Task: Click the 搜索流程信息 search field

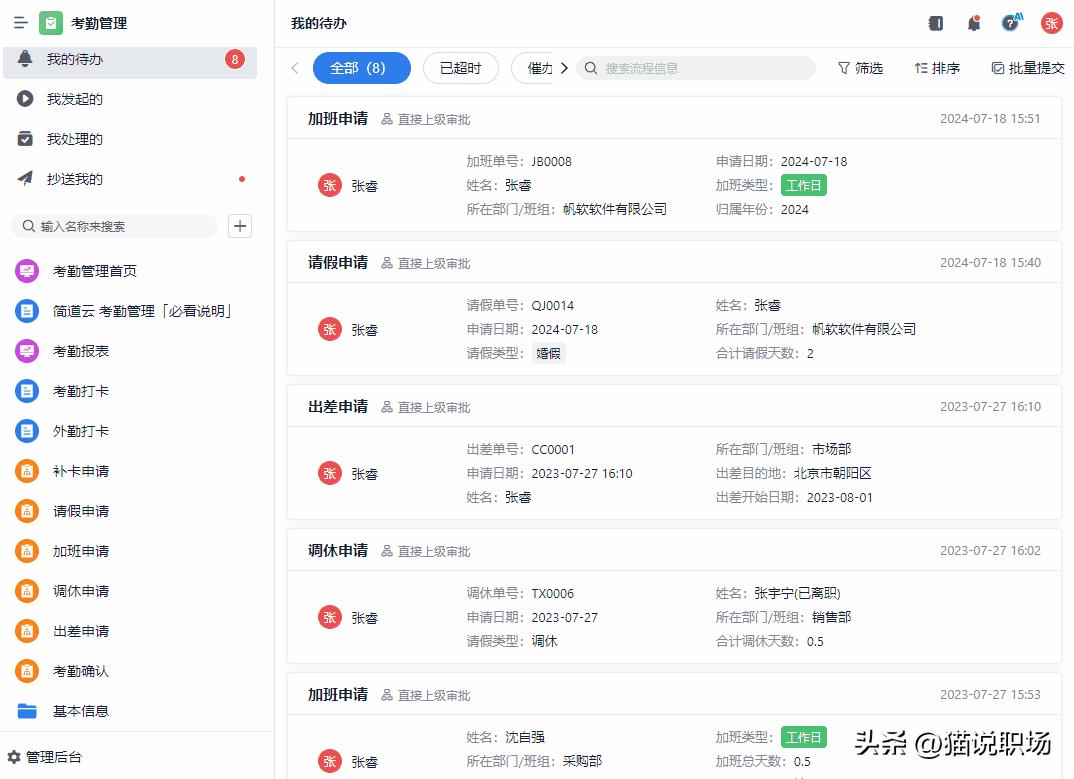Action: point(696,68)
